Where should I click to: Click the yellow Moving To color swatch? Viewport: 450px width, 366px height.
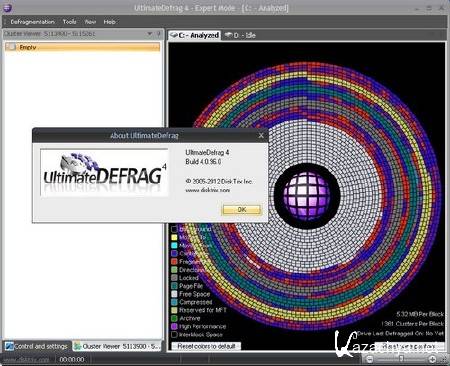point(174,237)
